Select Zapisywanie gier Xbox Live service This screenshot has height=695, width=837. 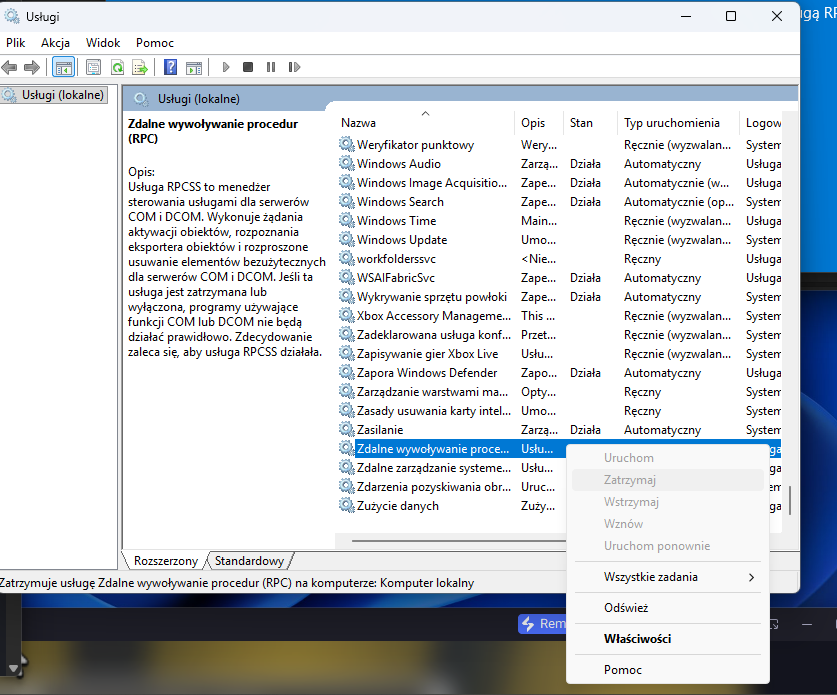[x=559, y=353]
